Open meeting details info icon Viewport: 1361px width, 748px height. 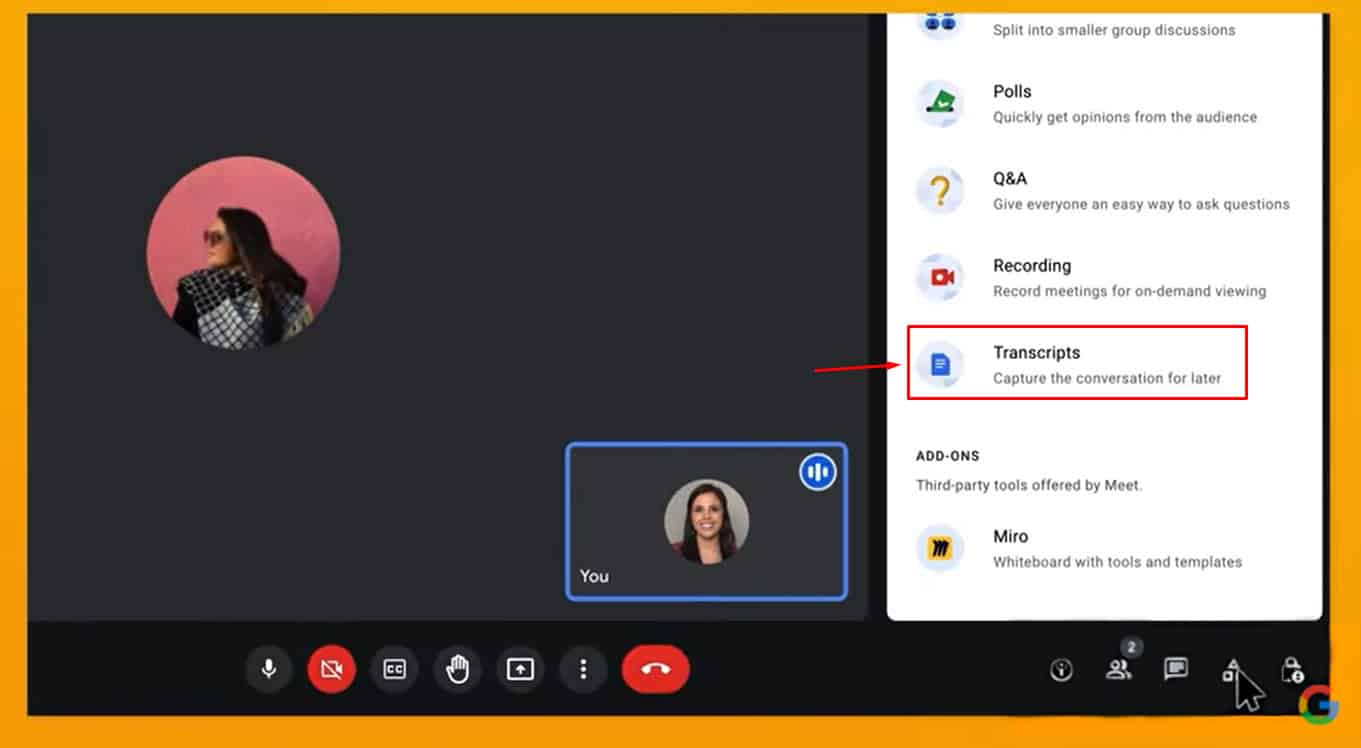point(1061,670)
